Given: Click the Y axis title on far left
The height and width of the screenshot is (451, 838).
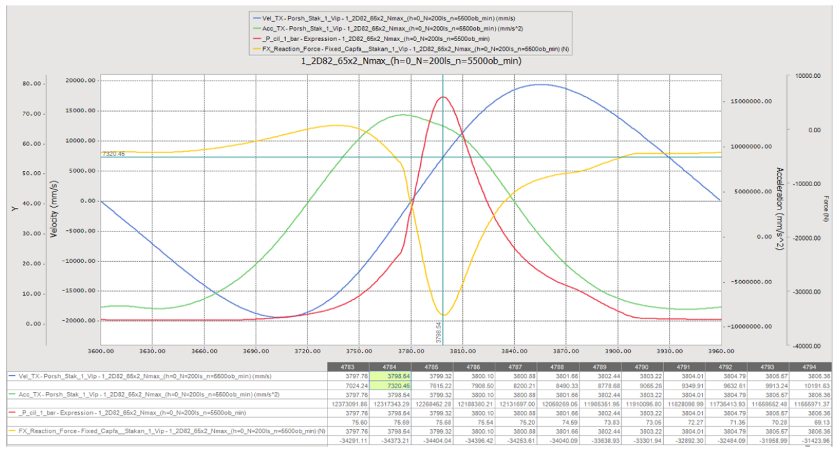Looking at the screenshot, I should [x=15, y=208].
